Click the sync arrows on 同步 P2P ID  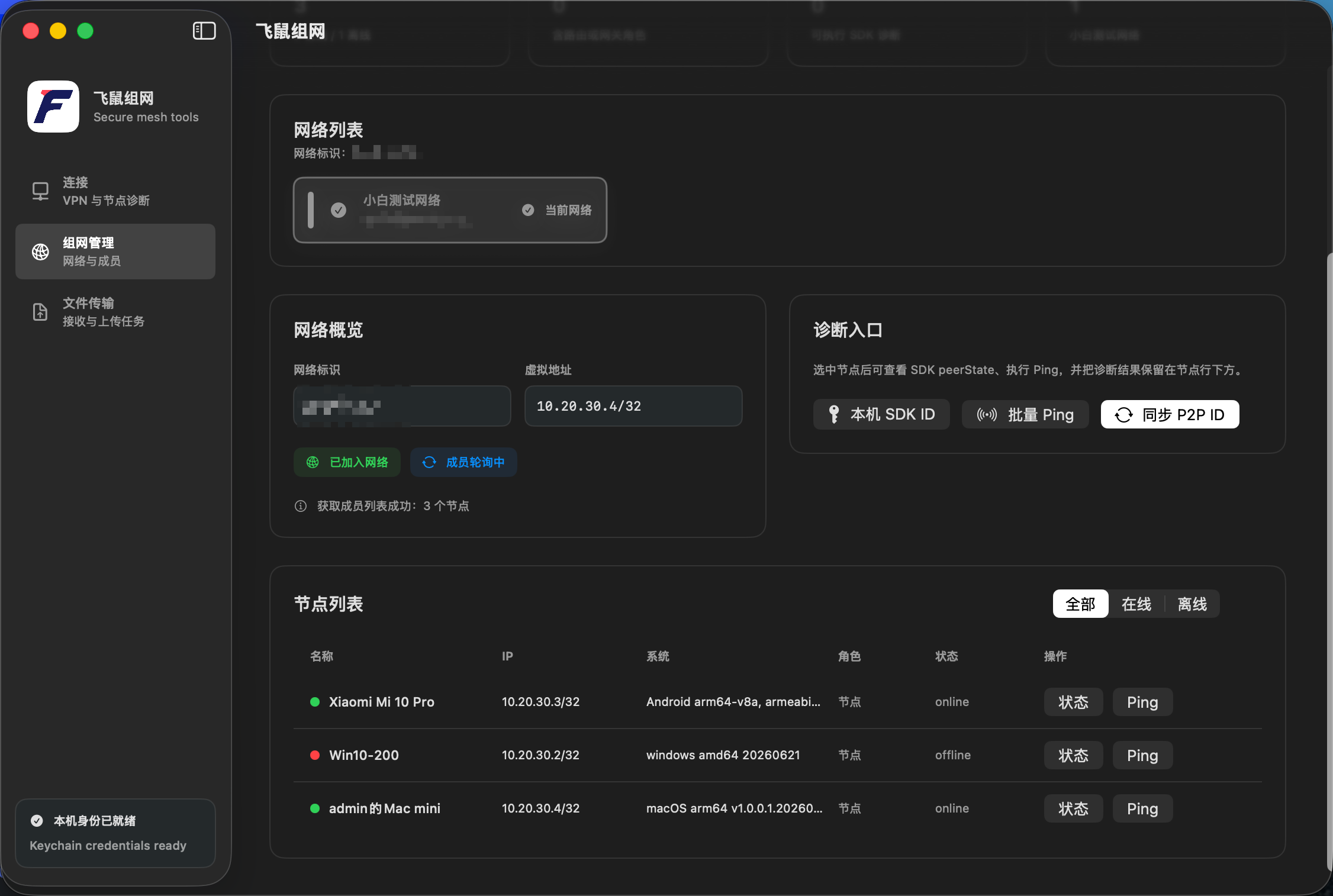1124,414
